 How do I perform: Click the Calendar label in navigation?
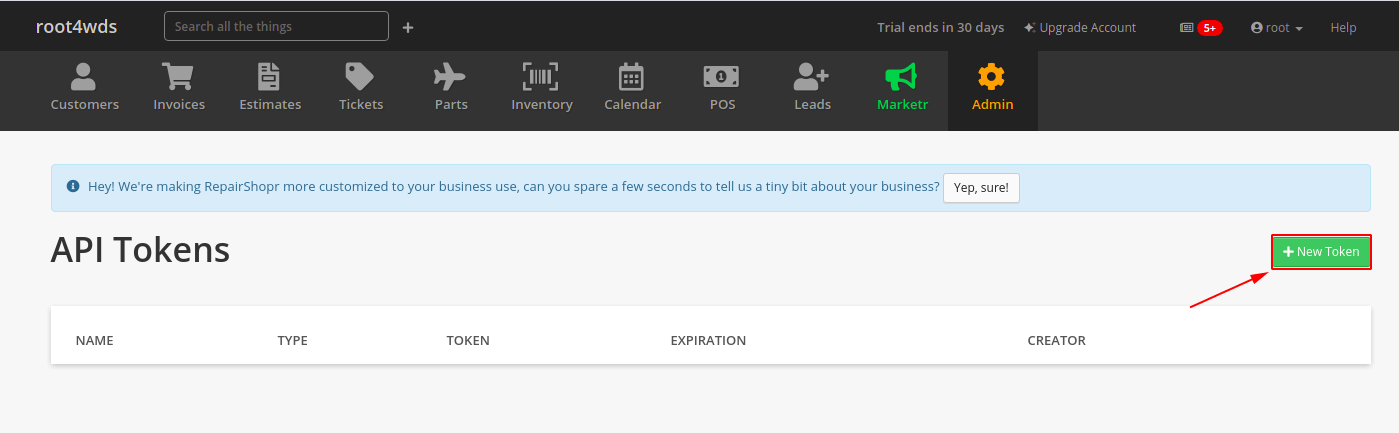click(x=633, y=104)
